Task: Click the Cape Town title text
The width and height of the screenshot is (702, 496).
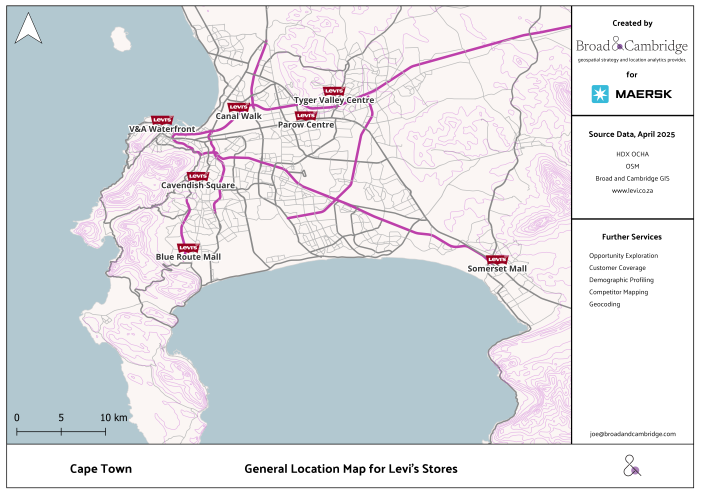Action: [x=100, y=468]
